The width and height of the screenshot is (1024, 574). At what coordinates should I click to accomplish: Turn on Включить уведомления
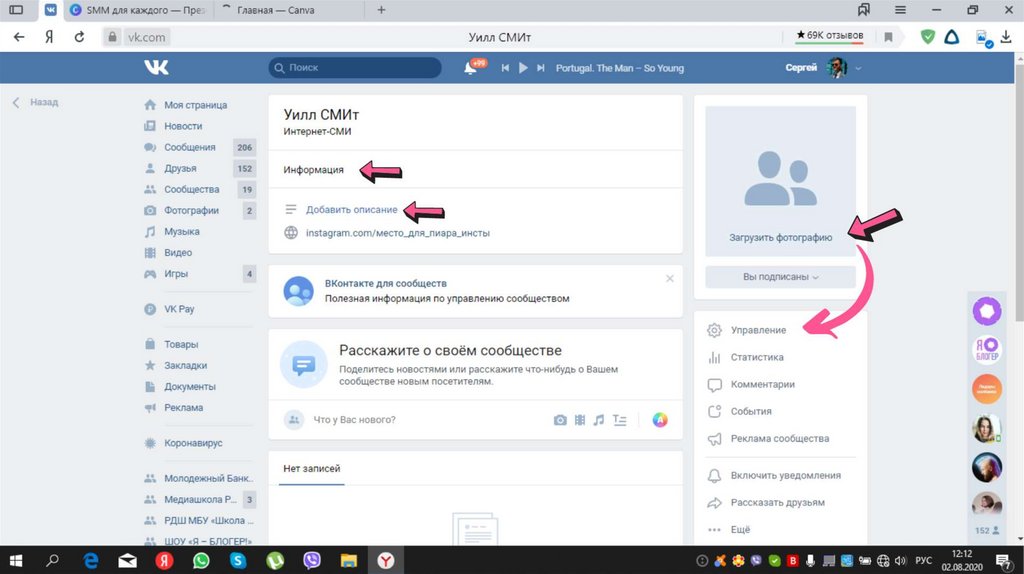pos(785,476)
